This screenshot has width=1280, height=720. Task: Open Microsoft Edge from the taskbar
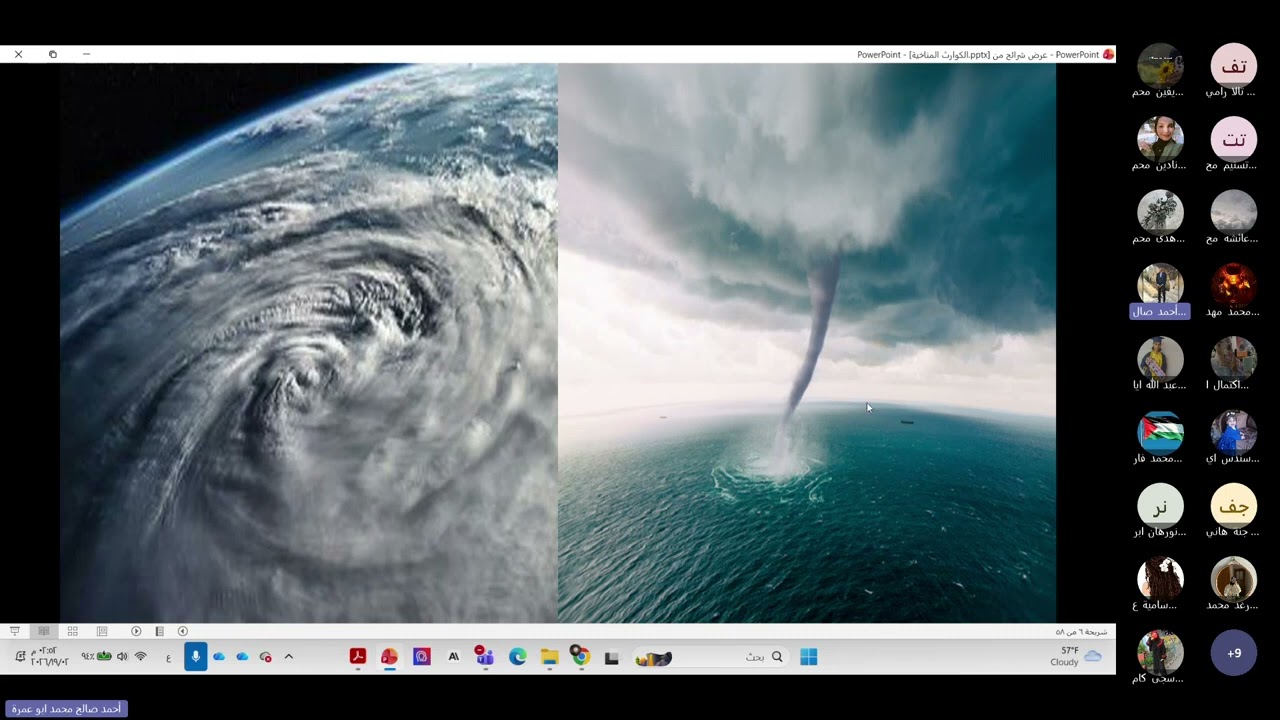point(517,657)
